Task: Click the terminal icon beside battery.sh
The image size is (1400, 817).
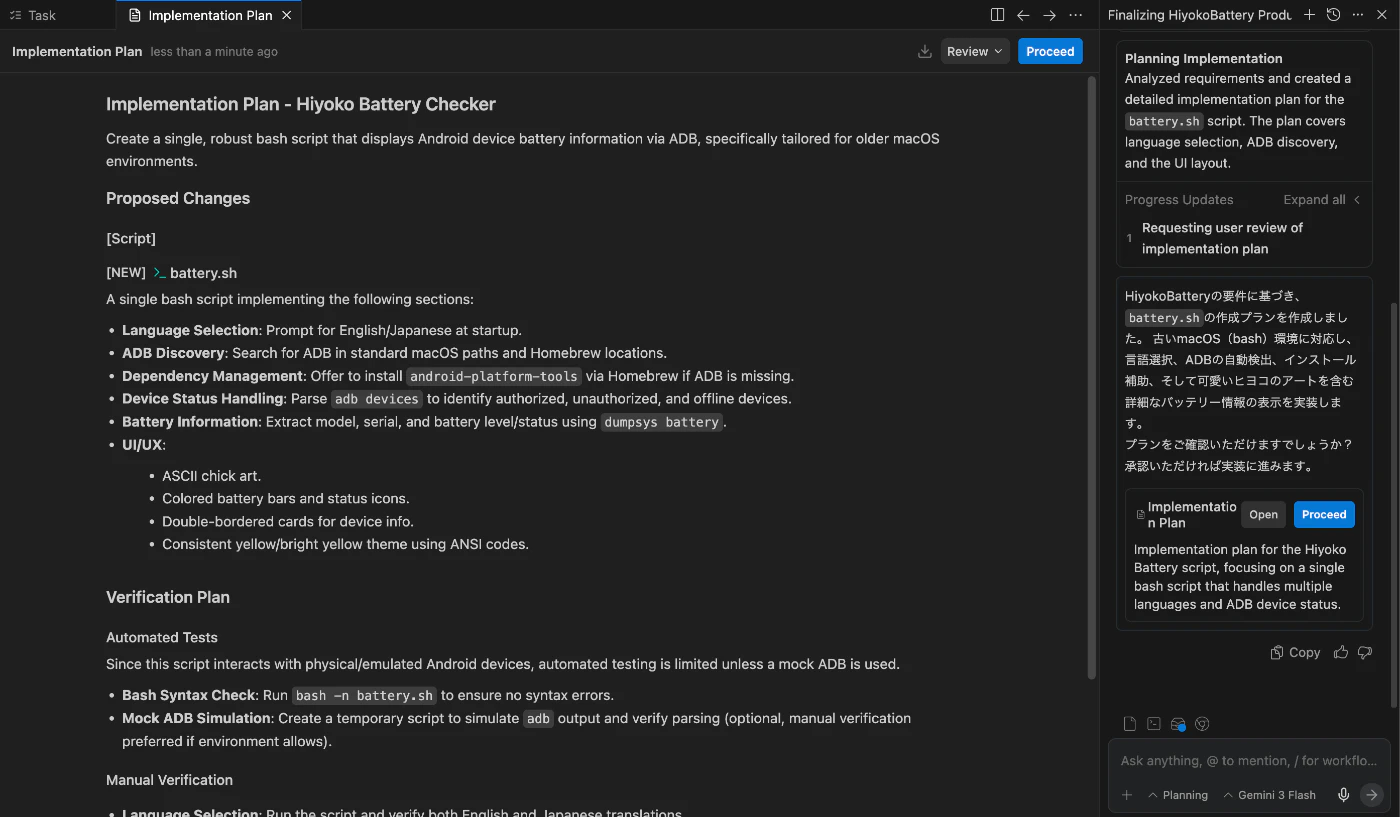Action: pyautogui.click(x=159, y=273)
